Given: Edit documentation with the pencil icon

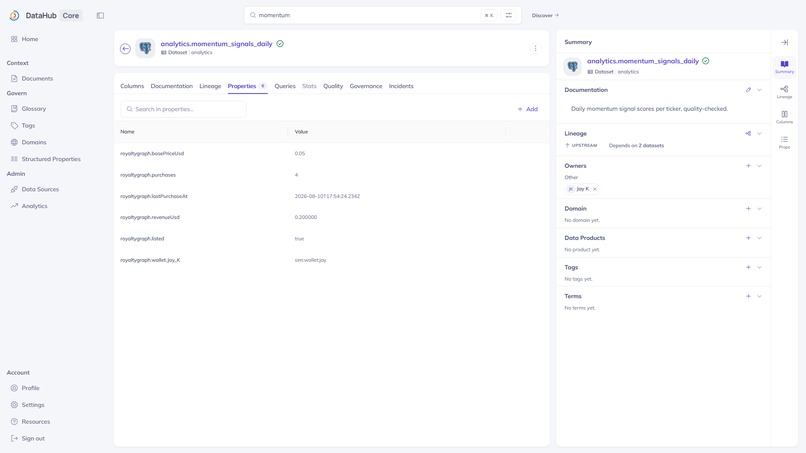Looking at the screenshot, I should (x=748, y=90).
